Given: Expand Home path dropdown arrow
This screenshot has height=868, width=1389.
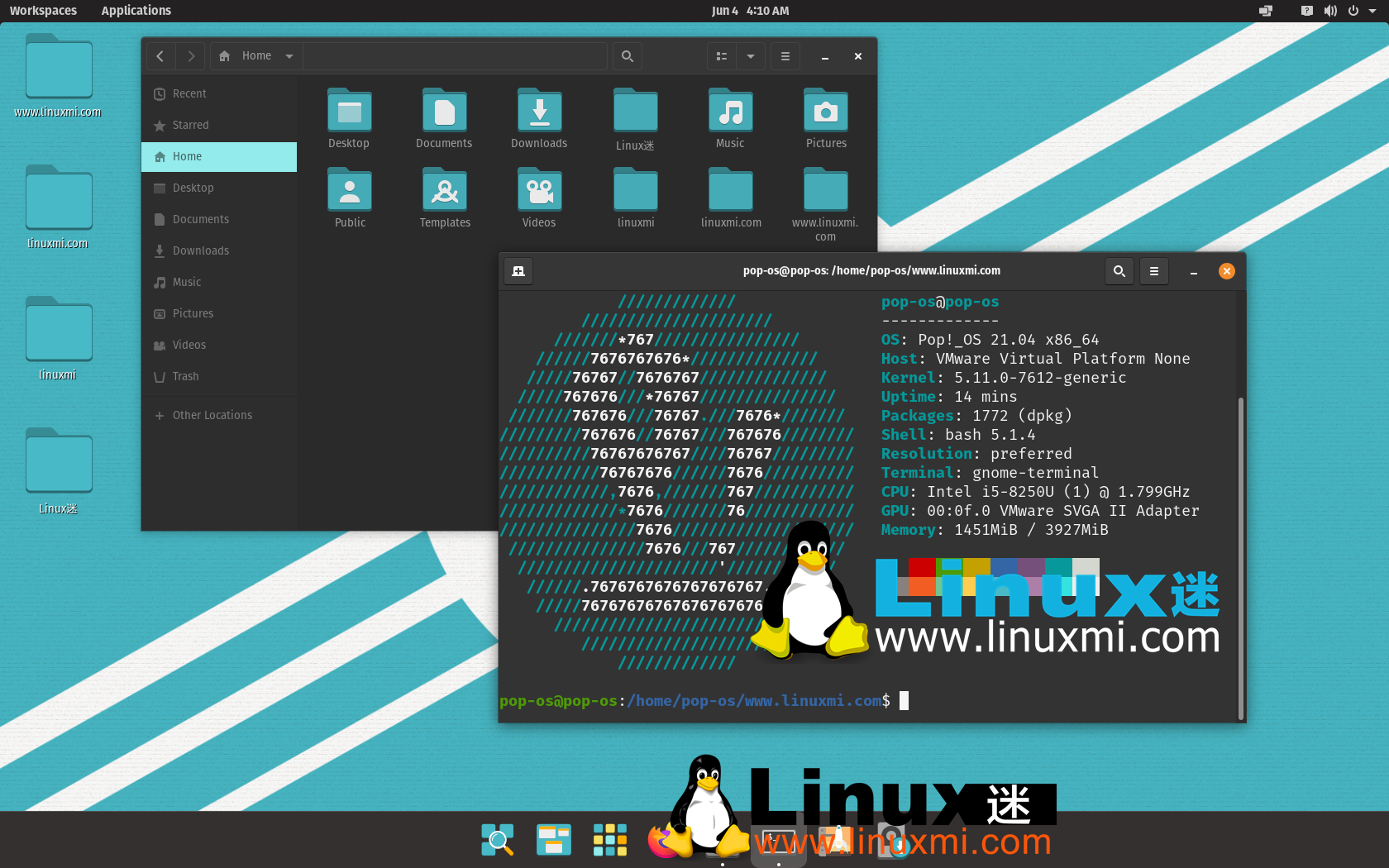Looking at the screenshot, I should click(x=289, y=56).
